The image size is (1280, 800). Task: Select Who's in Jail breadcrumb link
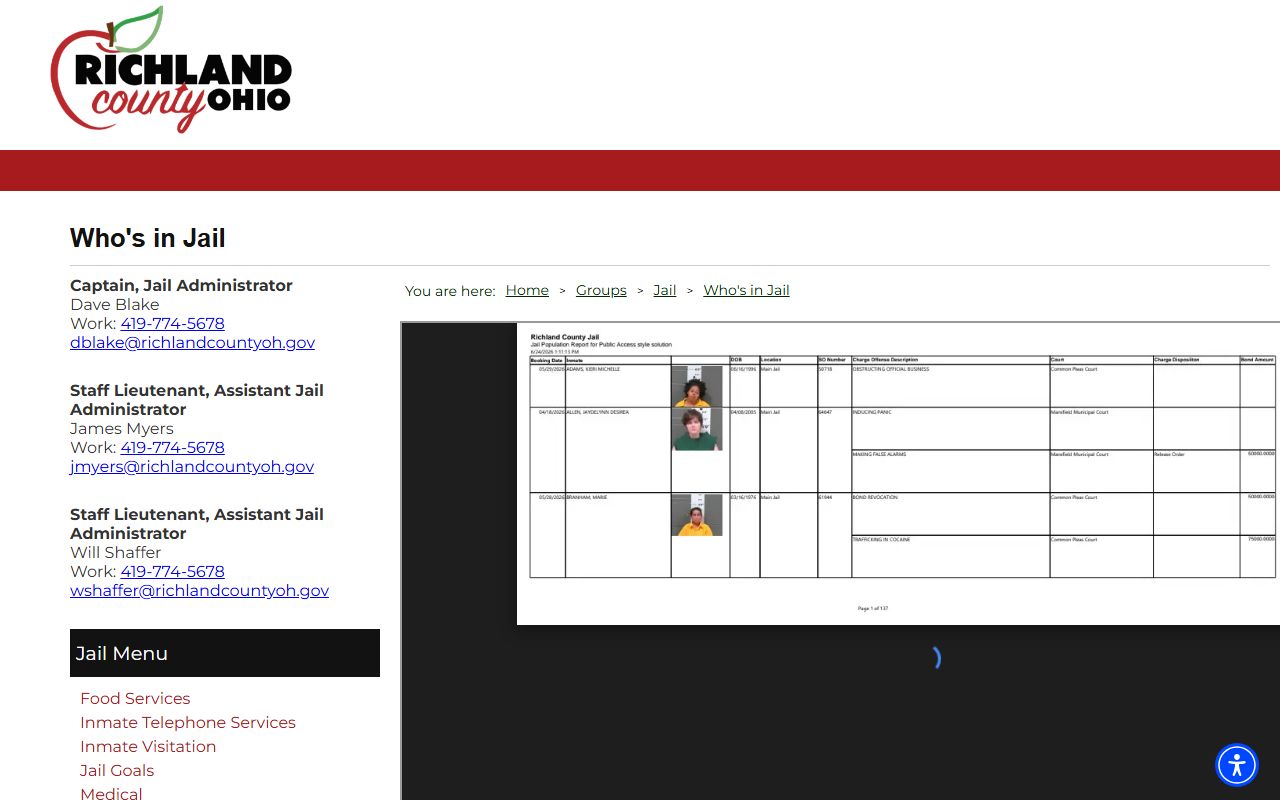pos(746,290)
